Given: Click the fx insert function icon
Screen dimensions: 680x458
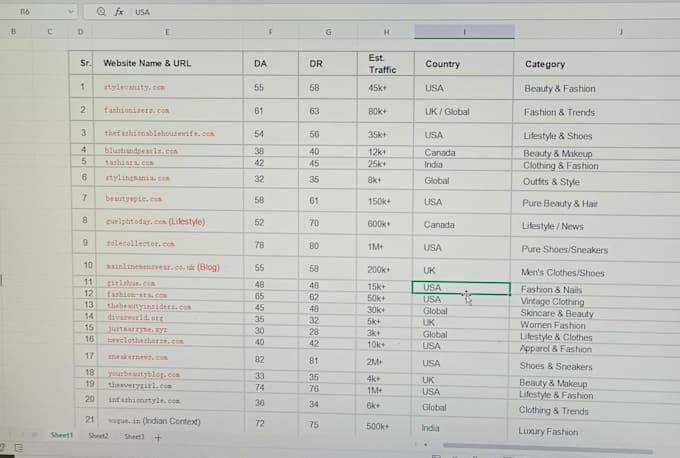Looking at the screenshot, I should click(x=119, y=12).
